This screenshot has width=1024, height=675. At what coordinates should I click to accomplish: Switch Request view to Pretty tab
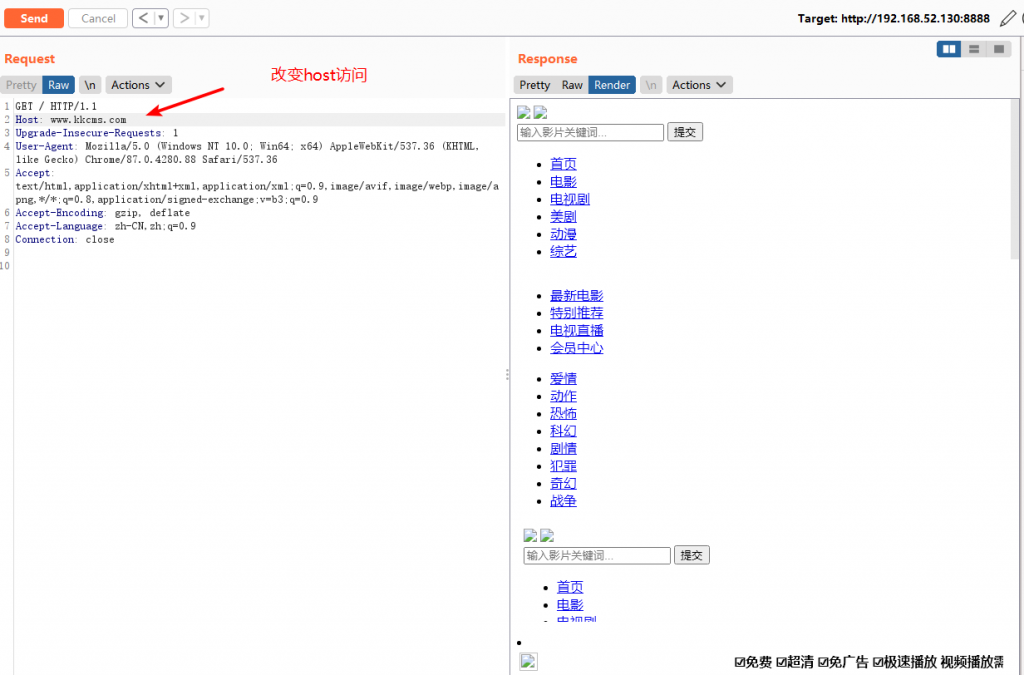pyautogui.click(x=21, y=85)
